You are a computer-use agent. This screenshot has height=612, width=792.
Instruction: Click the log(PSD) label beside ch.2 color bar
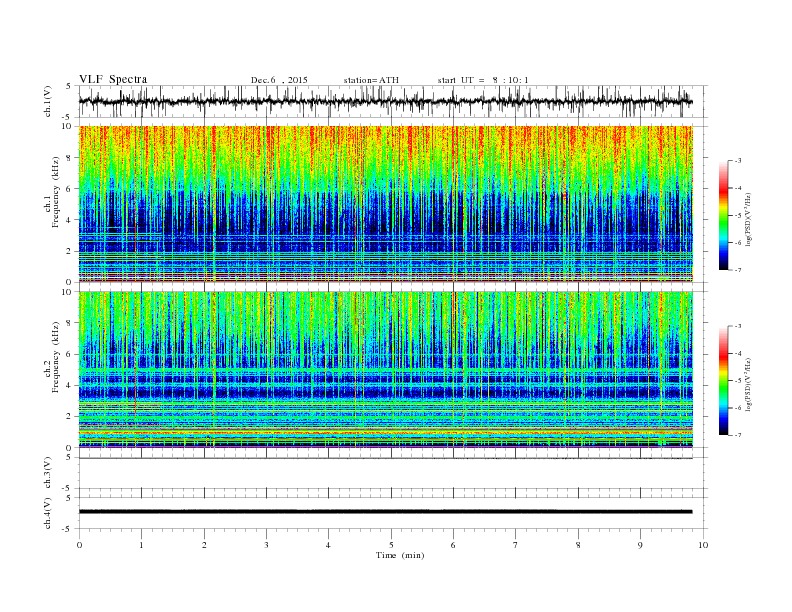(x=748, y=384)
